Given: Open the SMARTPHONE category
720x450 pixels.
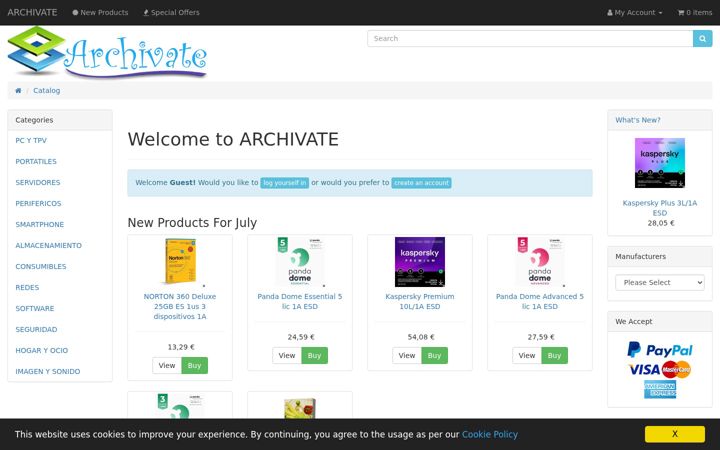Looking at the screenshot, I should tap(39, 225).
